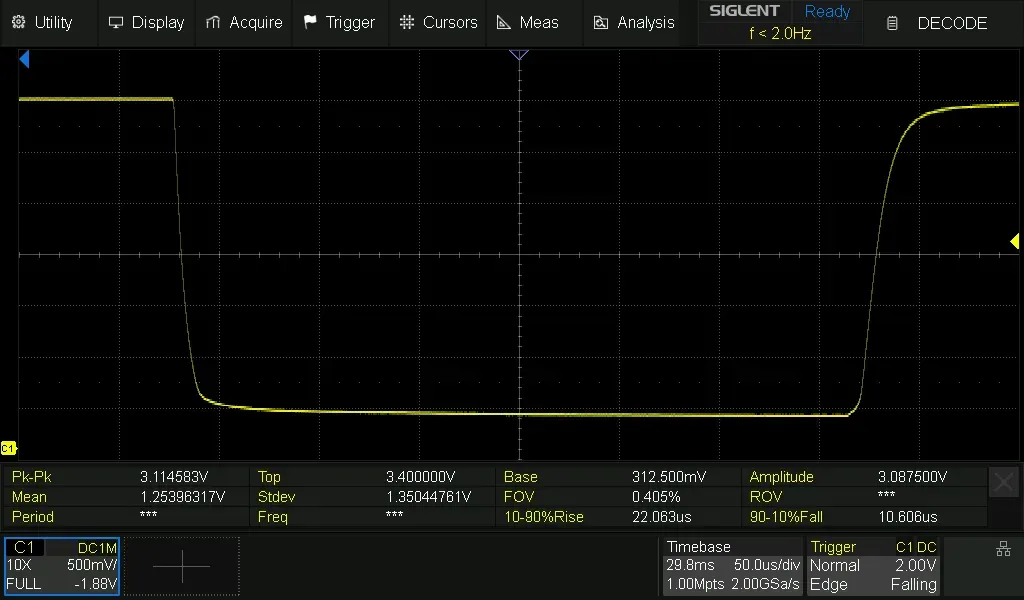Open the Trigger menu in top bar
1024x600 pixels.
pos(339,22)
